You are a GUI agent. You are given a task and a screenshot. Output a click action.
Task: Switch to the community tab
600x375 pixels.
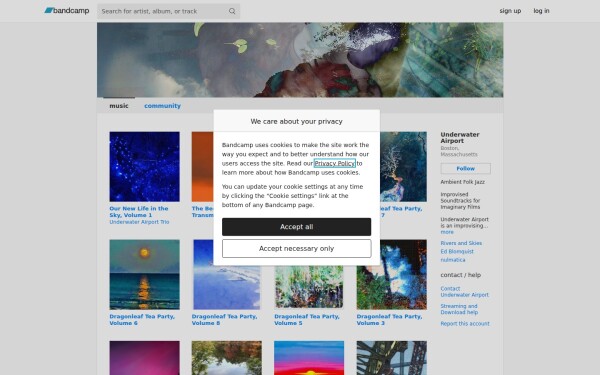tap(162, 106)
